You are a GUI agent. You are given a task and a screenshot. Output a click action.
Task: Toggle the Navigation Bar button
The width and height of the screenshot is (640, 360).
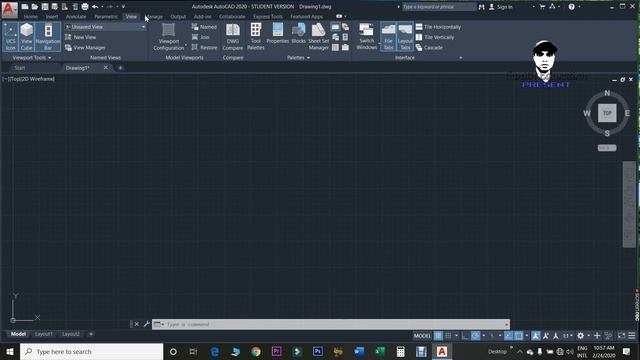coord(48,37)
